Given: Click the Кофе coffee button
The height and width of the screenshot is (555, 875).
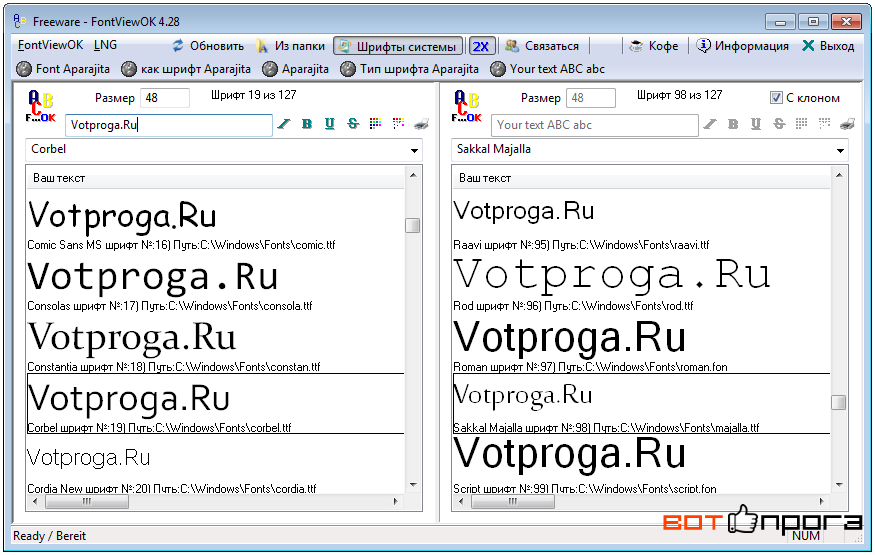Looking at the screenshot, I should tap(653, 46).
